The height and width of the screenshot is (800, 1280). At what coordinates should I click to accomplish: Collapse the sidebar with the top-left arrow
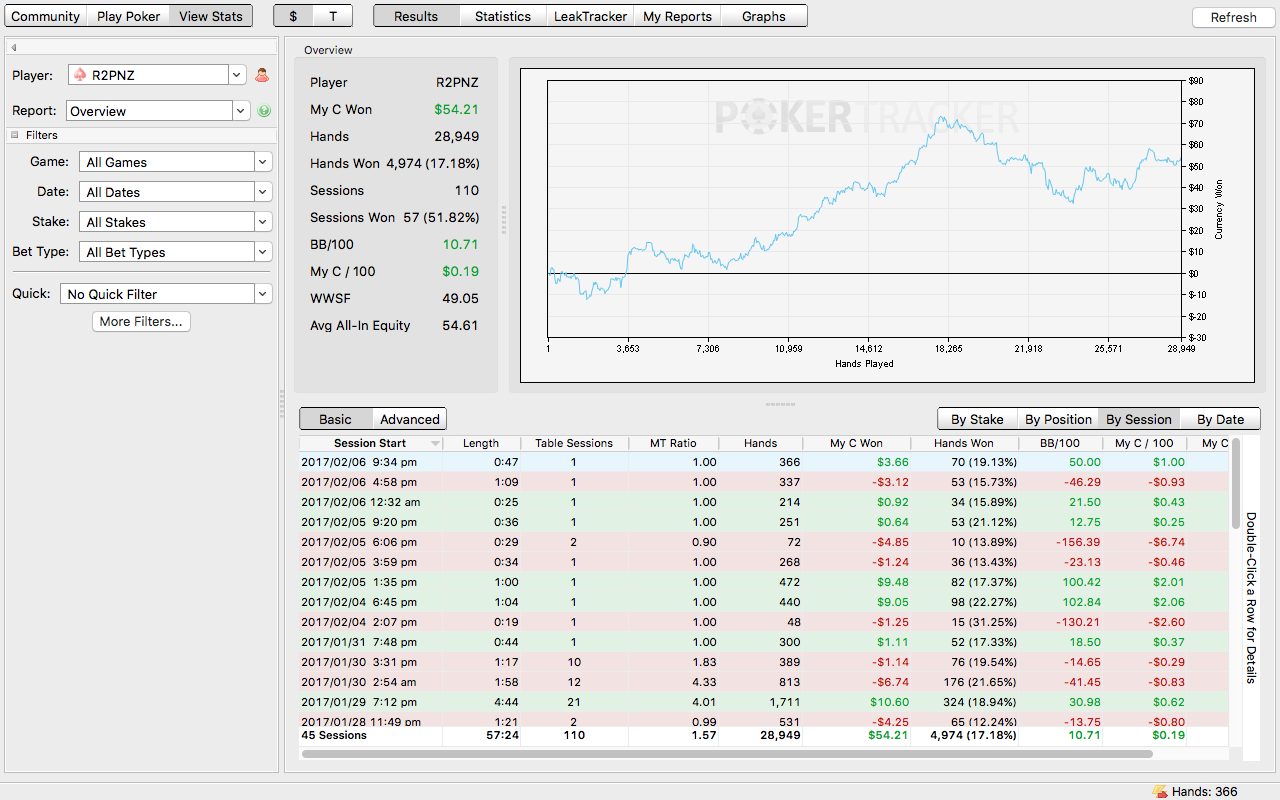tap(14, 47)
